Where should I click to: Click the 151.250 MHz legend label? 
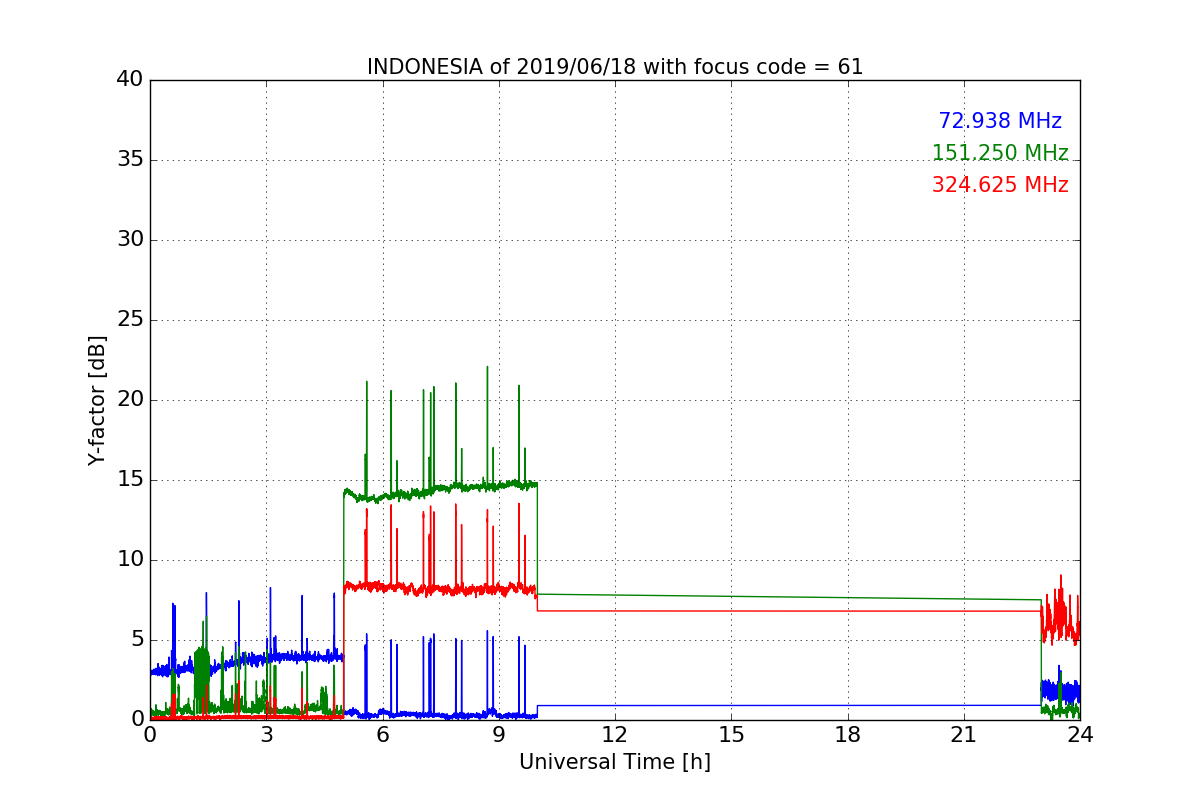[x=1000, y=153]
